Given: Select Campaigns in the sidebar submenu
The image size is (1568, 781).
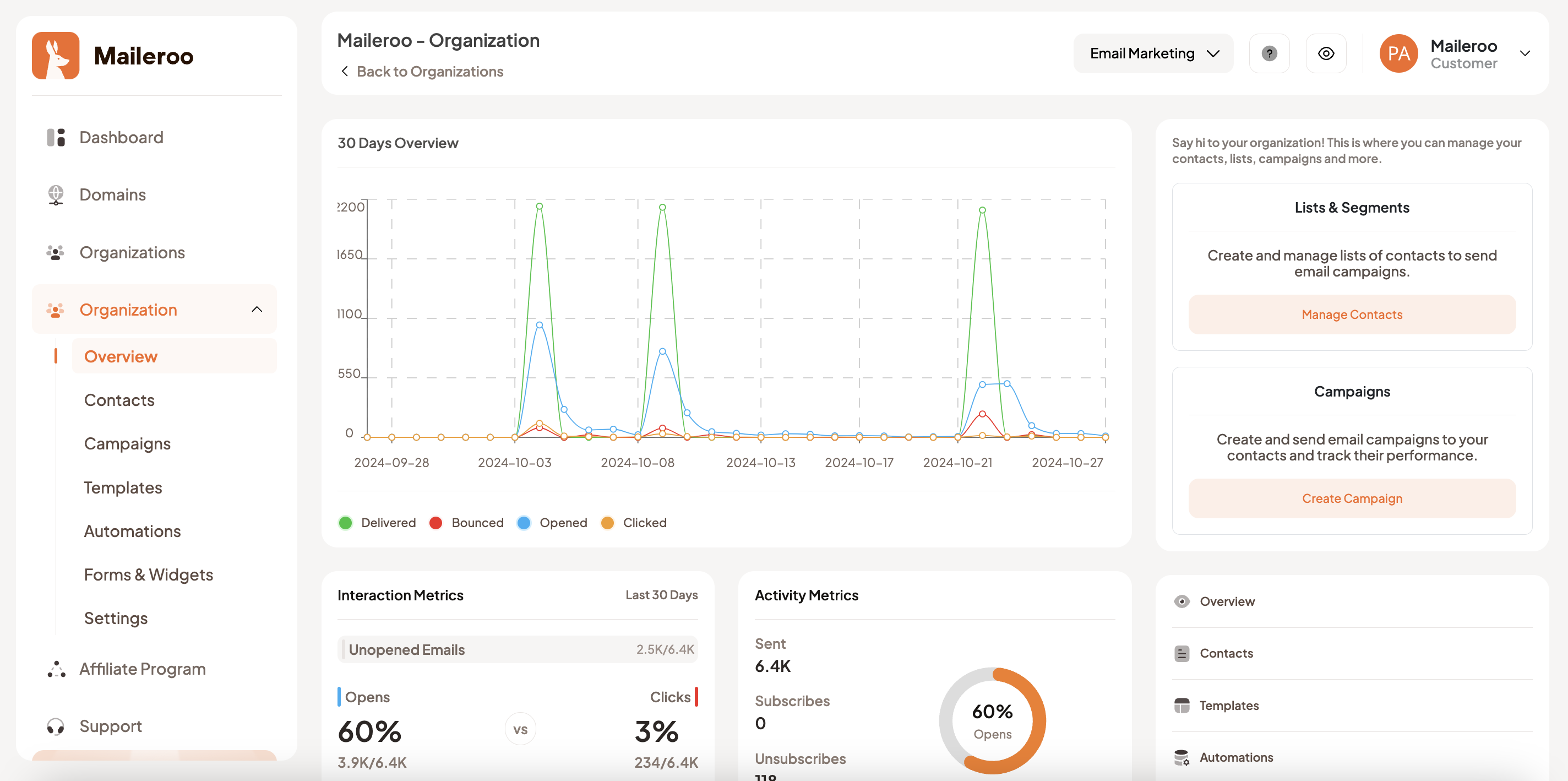Looking at the screenshot, I should click(127, 444).
